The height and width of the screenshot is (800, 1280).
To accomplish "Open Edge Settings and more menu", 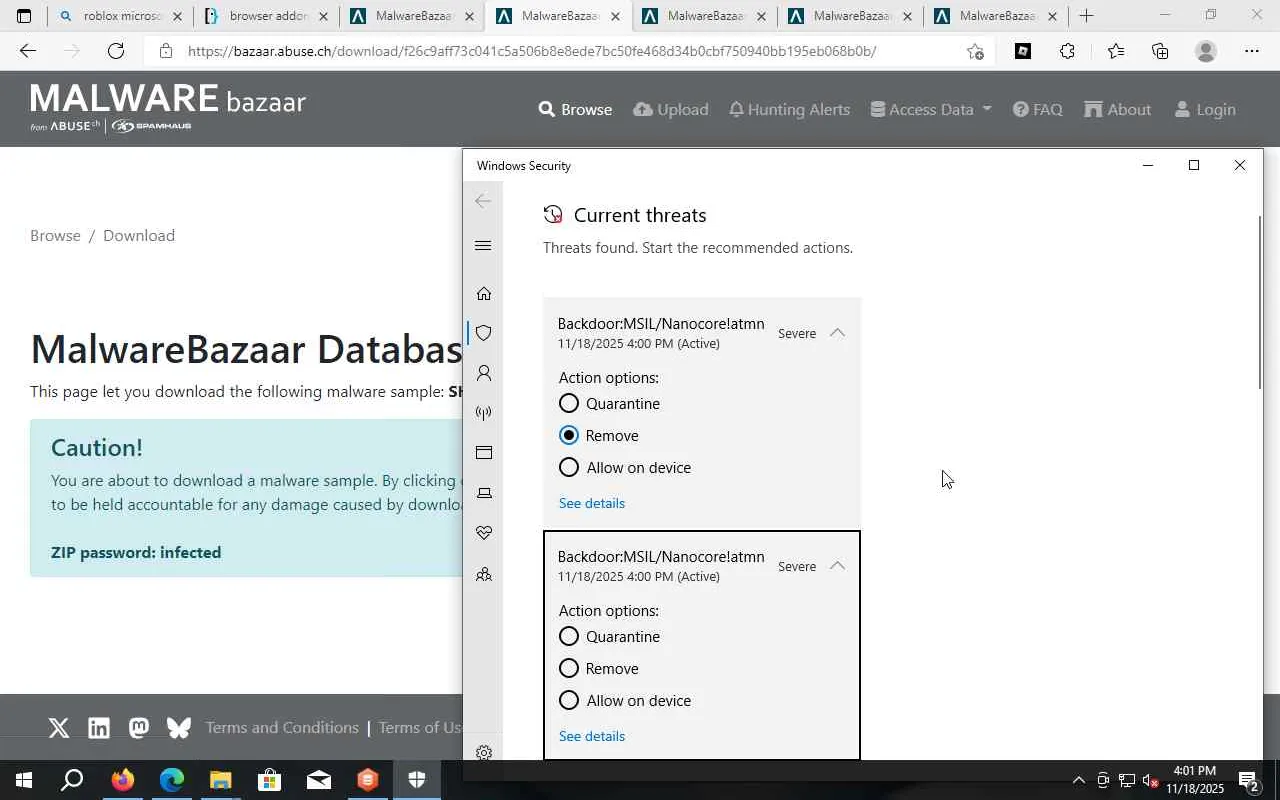I will pos(1252,51).
